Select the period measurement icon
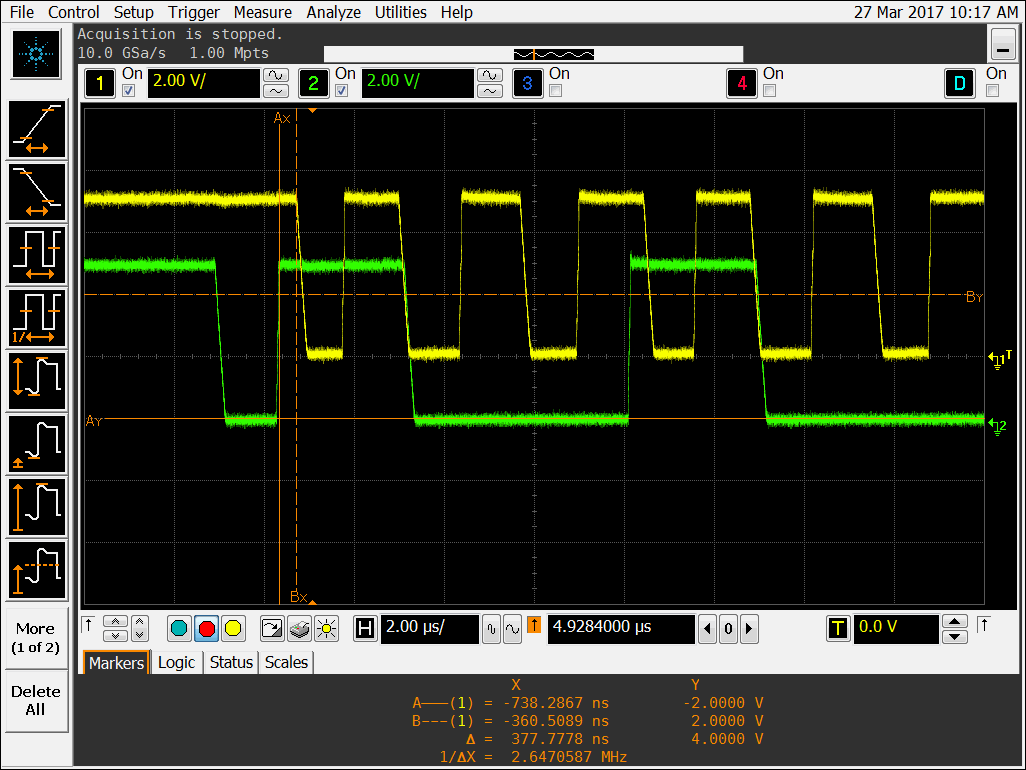Screen dimensions: 1026x770 [37, 255]
